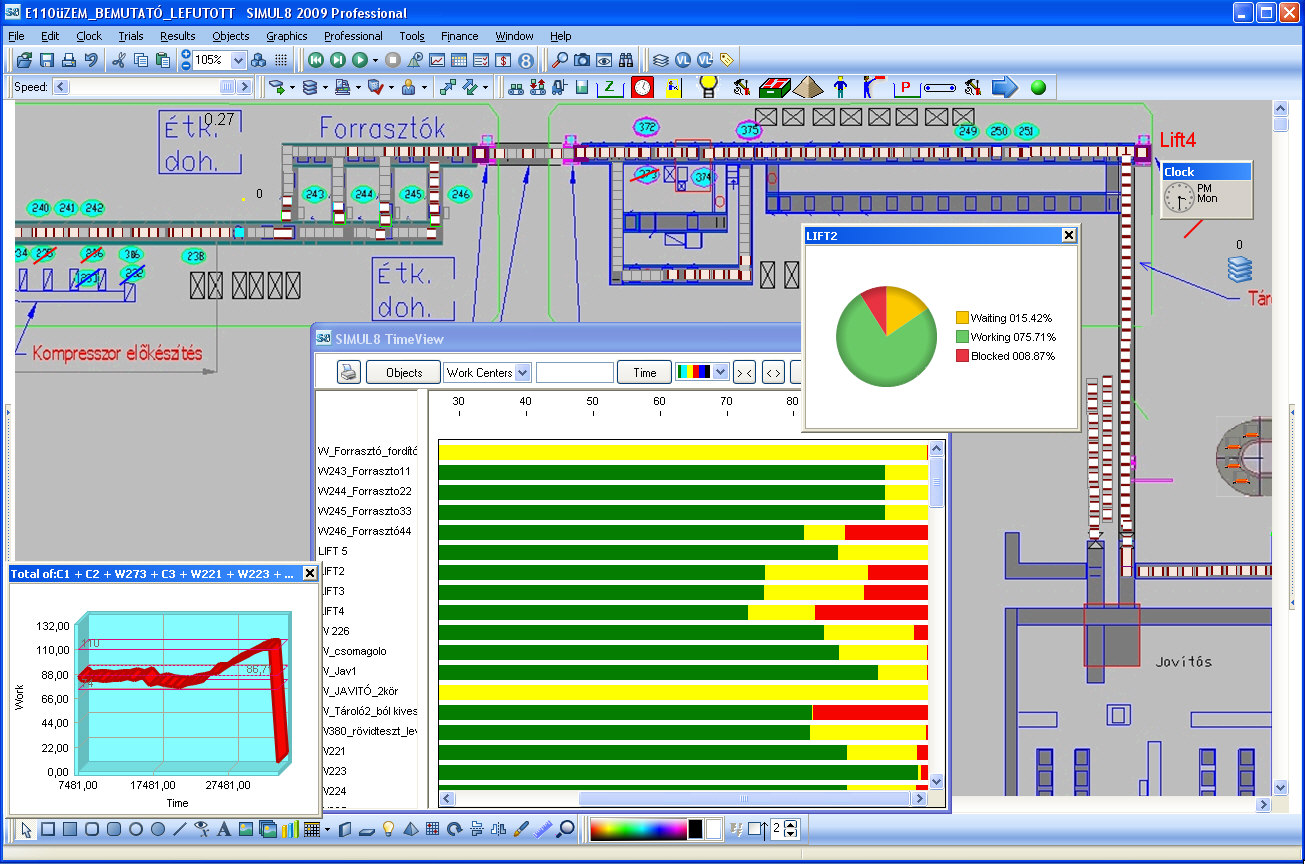Click the Save diskette icon
Screen dimensions: 1305x864
(x=47, y=60)
